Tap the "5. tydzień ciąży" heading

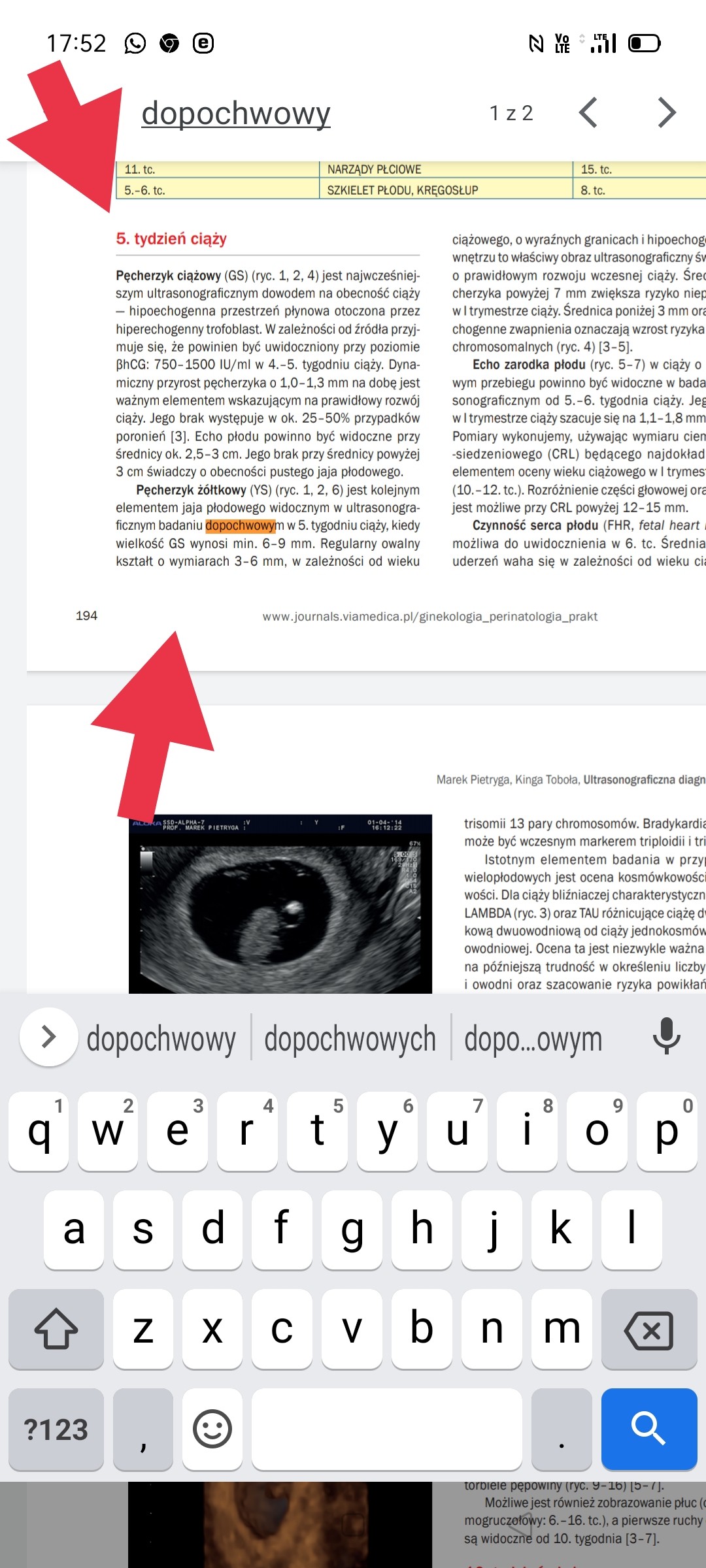[x=171, y=238]
